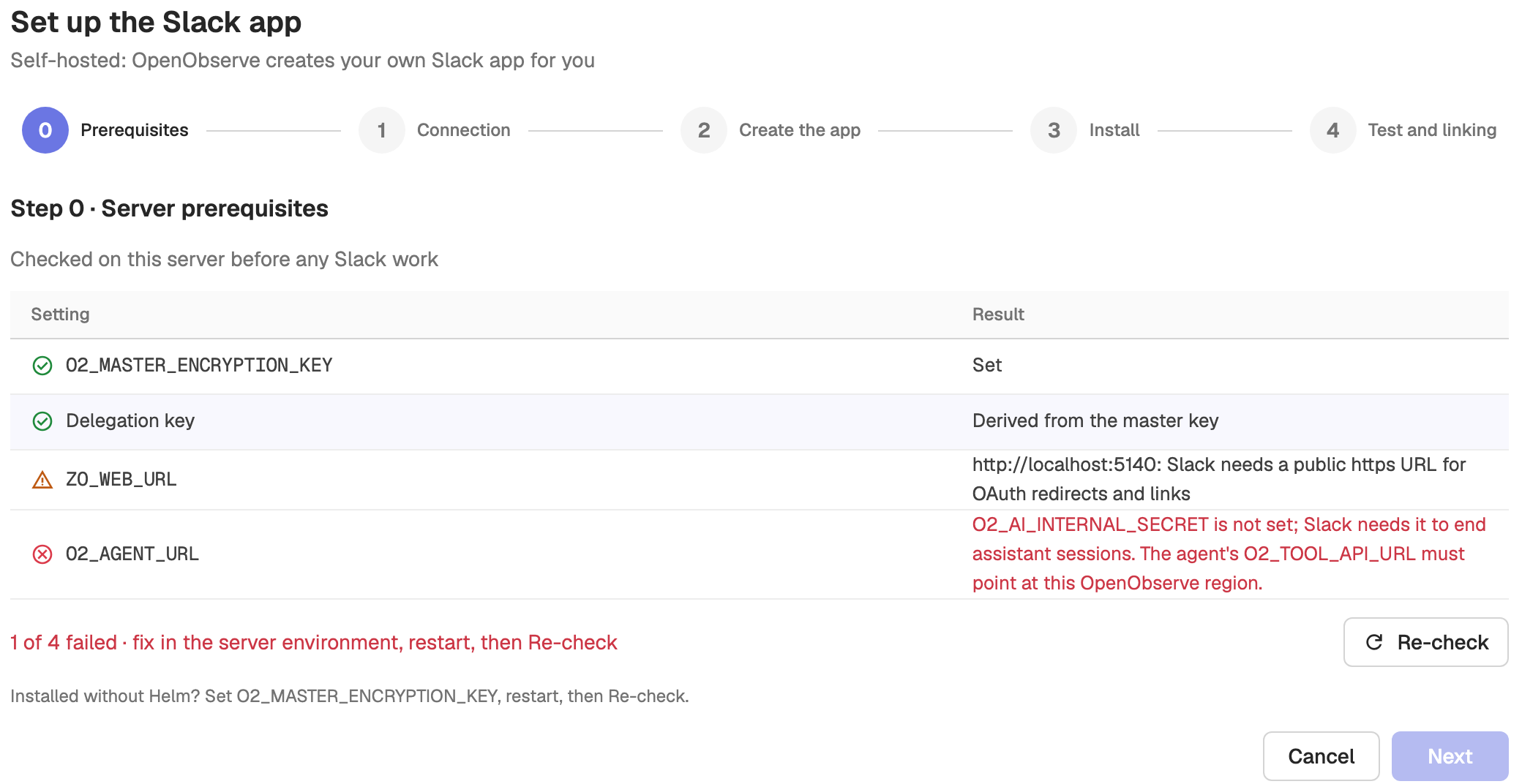Click the Next button
This screenshot has height=784, width=1522.
pyautogui.click(x=1450, y=756)
